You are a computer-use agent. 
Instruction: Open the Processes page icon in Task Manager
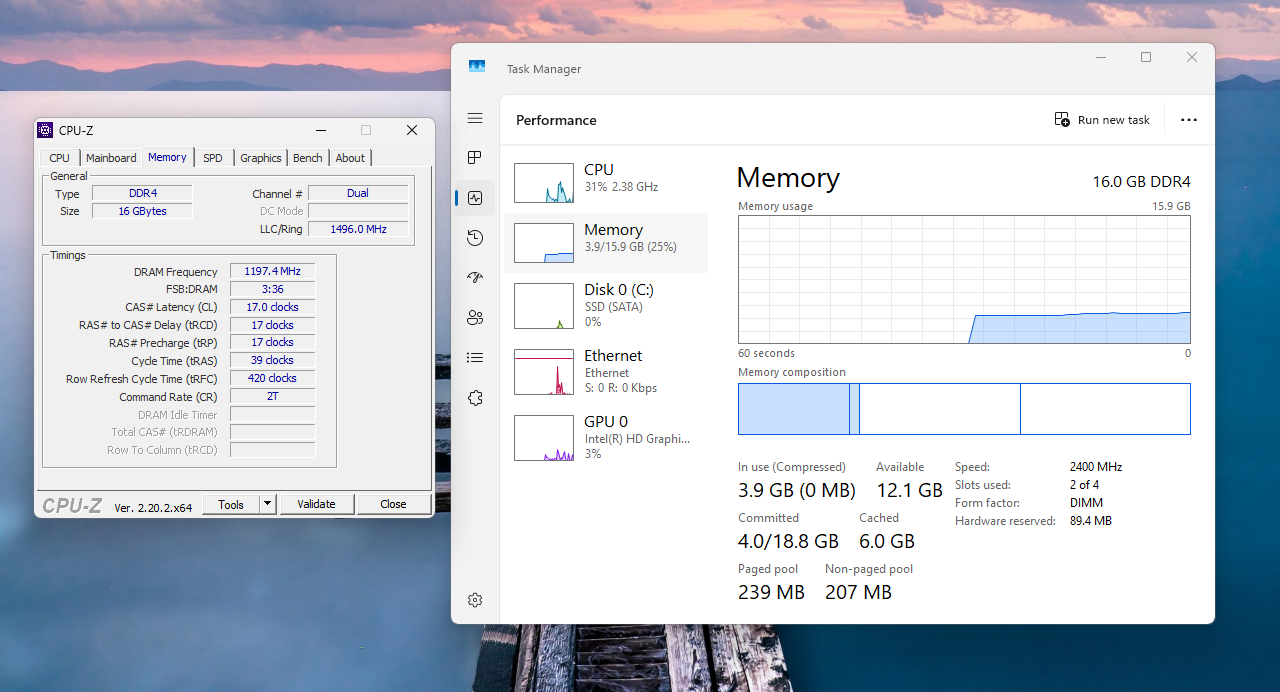click(x=475, y=158)
